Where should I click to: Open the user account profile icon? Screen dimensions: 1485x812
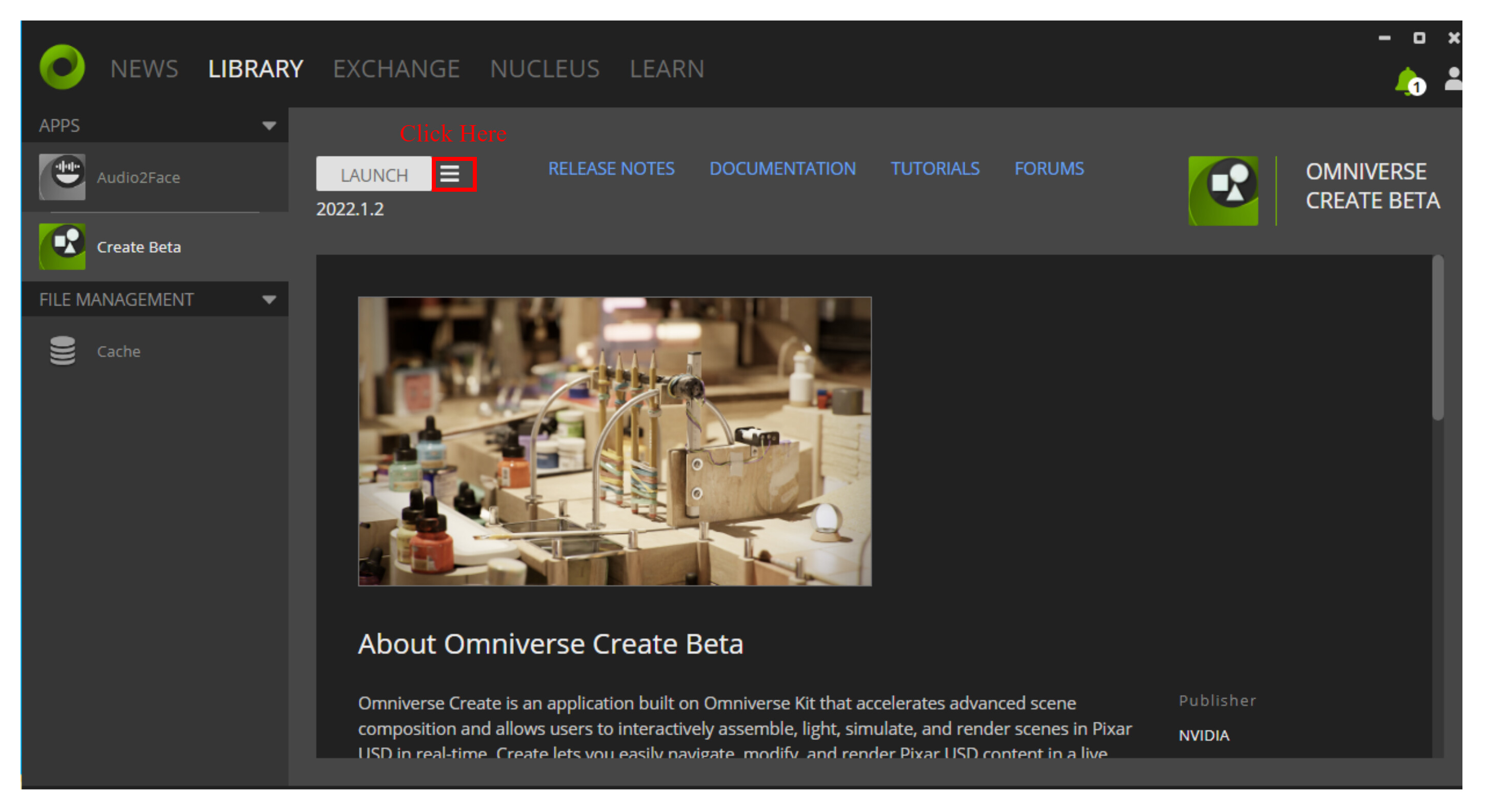(x=1454, y=79)
